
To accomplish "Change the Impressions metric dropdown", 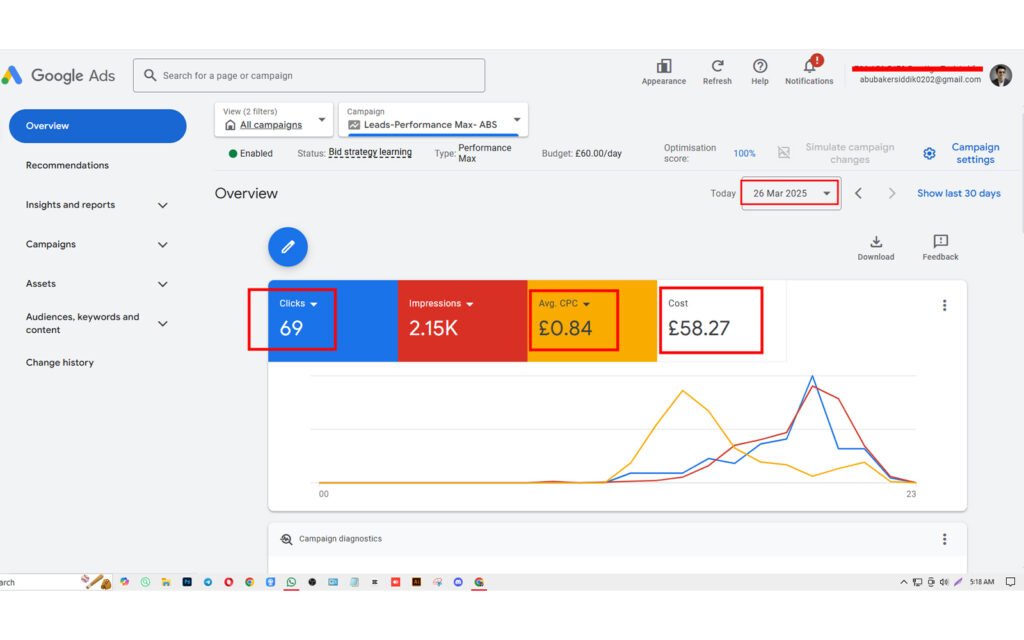I will [470, 304].
